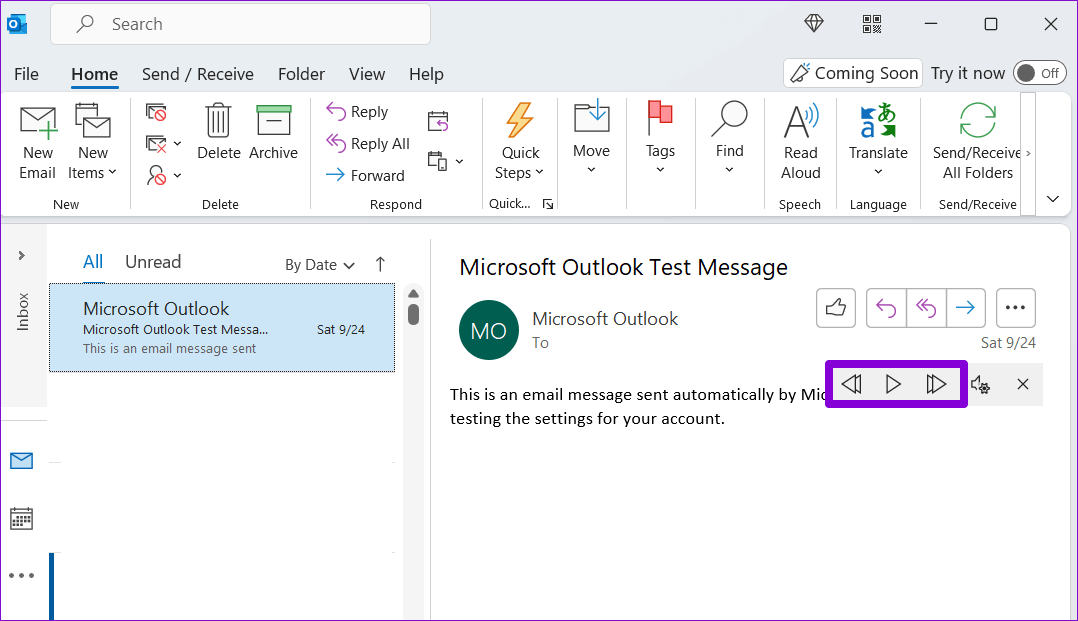Click the Read Aloud speech icon

(x=800, y=123)
